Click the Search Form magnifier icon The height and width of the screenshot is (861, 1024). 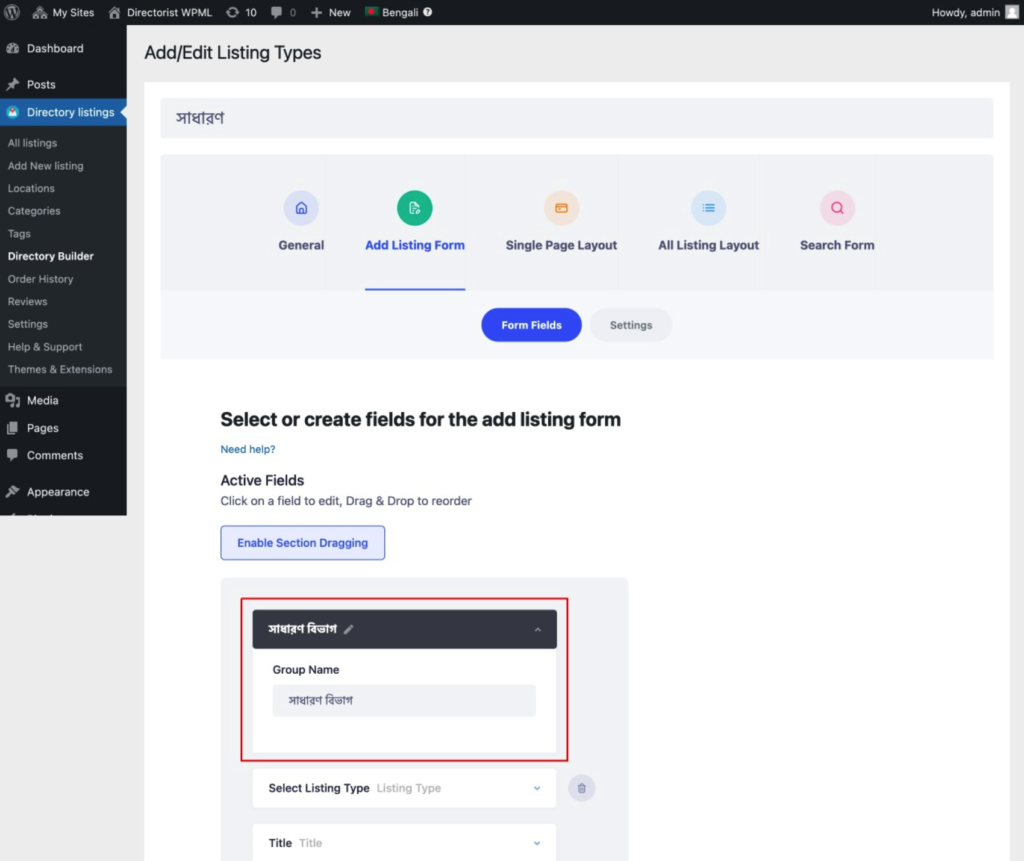[x=837, y=208]
